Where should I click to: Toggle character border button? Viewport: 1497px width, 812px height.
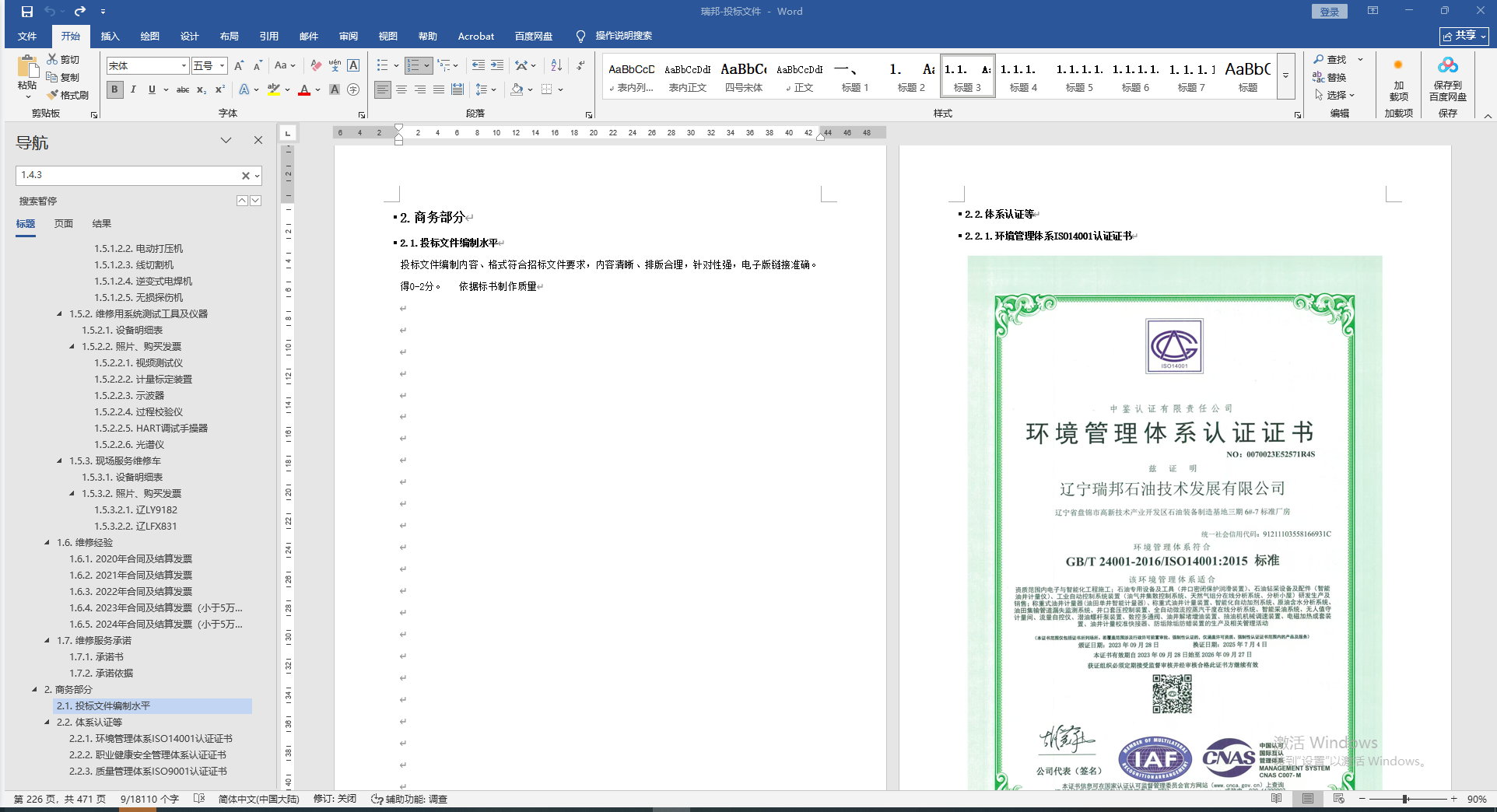pos(353,66)
